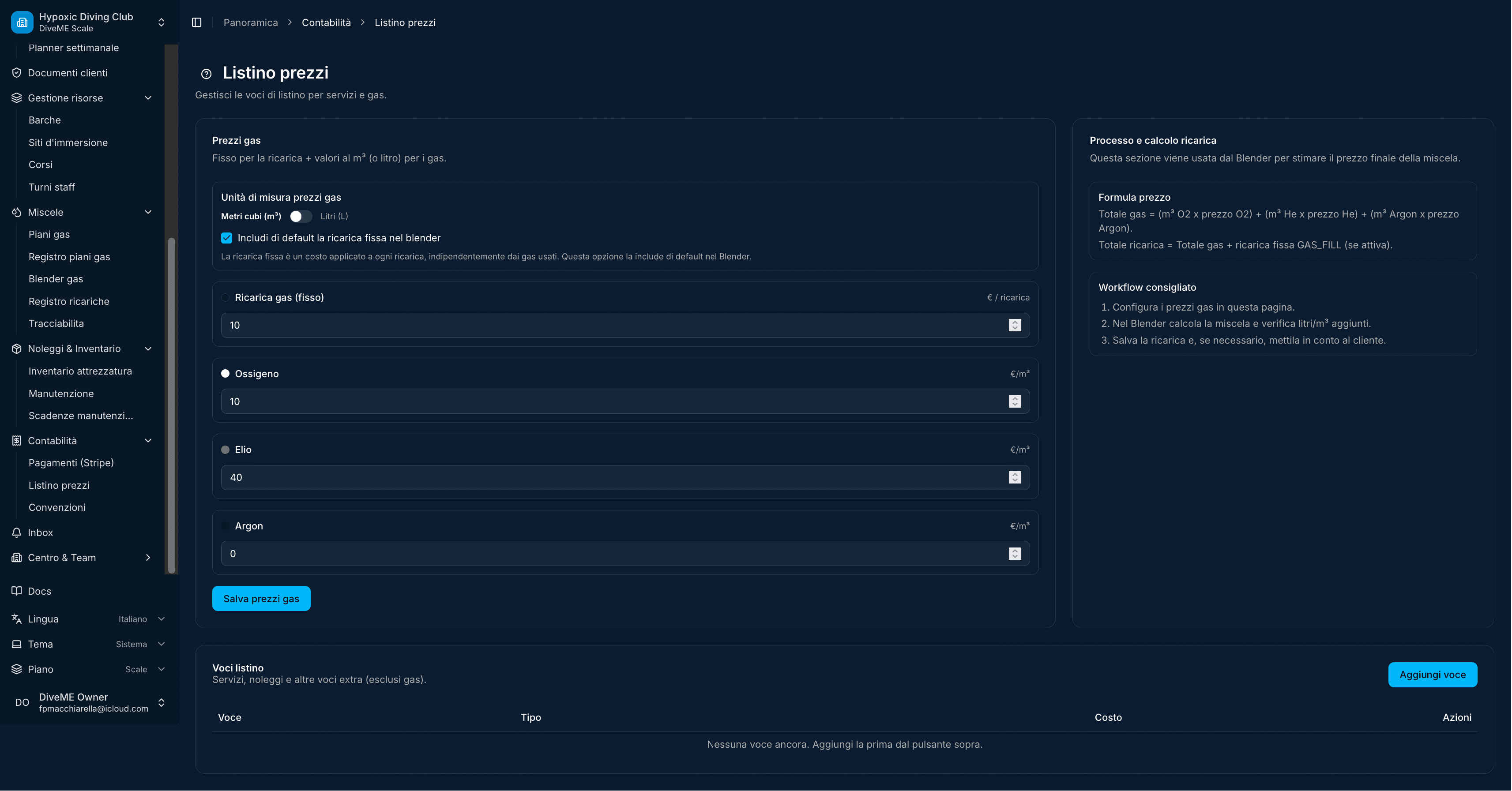Click the Elio price stepper arrows
This screenshot has height=791, width=1512.
click(1015, 477)
